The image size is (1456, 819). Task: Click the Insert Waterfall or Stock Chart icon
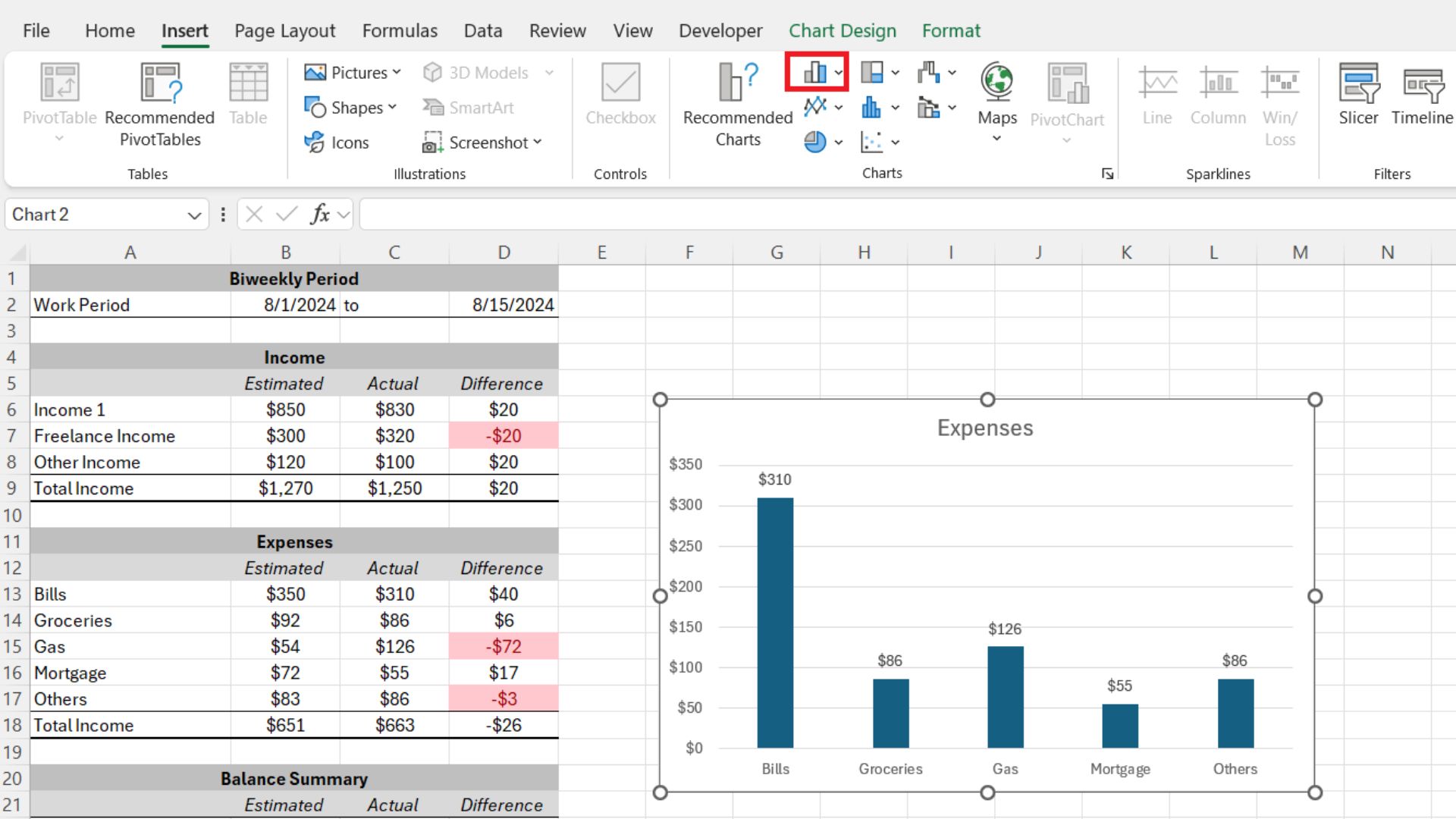pyautogui.click(x=929, y=73)
